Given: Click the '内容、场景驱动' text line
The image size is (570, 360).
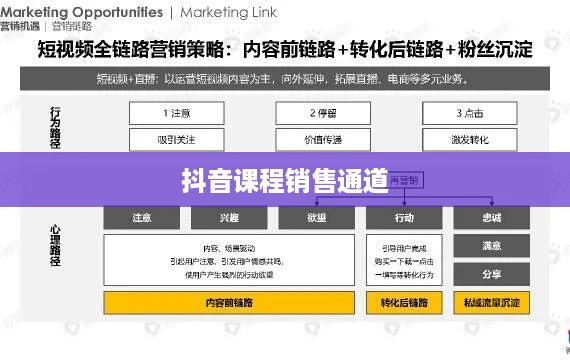Looking at the screenshot, I should (229, 248).
